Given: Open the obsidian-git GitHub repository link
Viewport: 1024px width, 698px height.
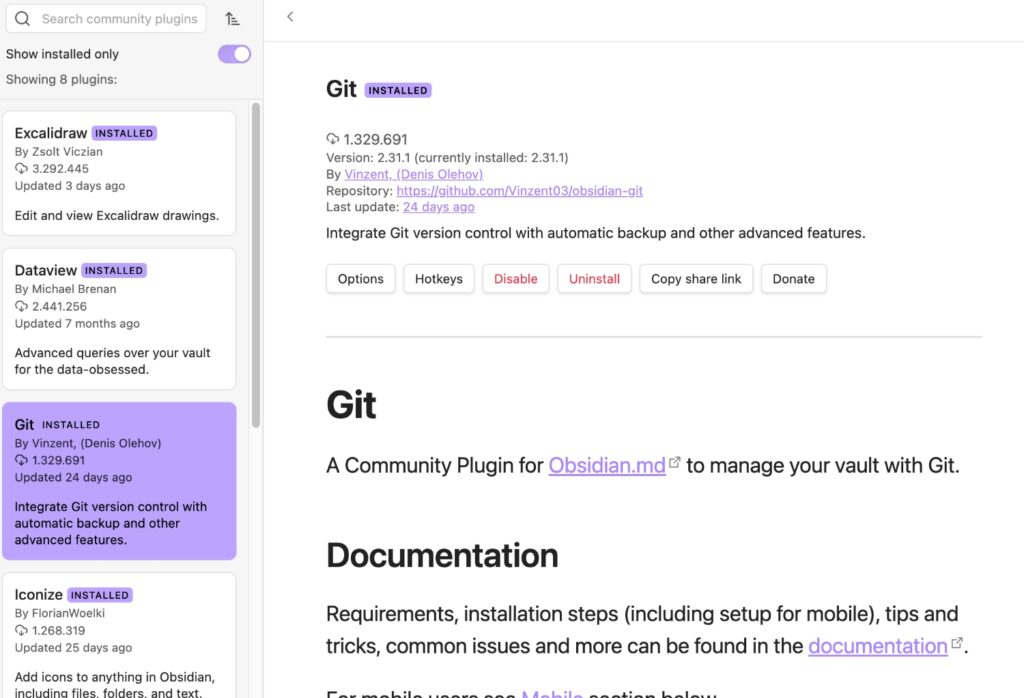Looking at the screenshot, I should coord(517,190).
